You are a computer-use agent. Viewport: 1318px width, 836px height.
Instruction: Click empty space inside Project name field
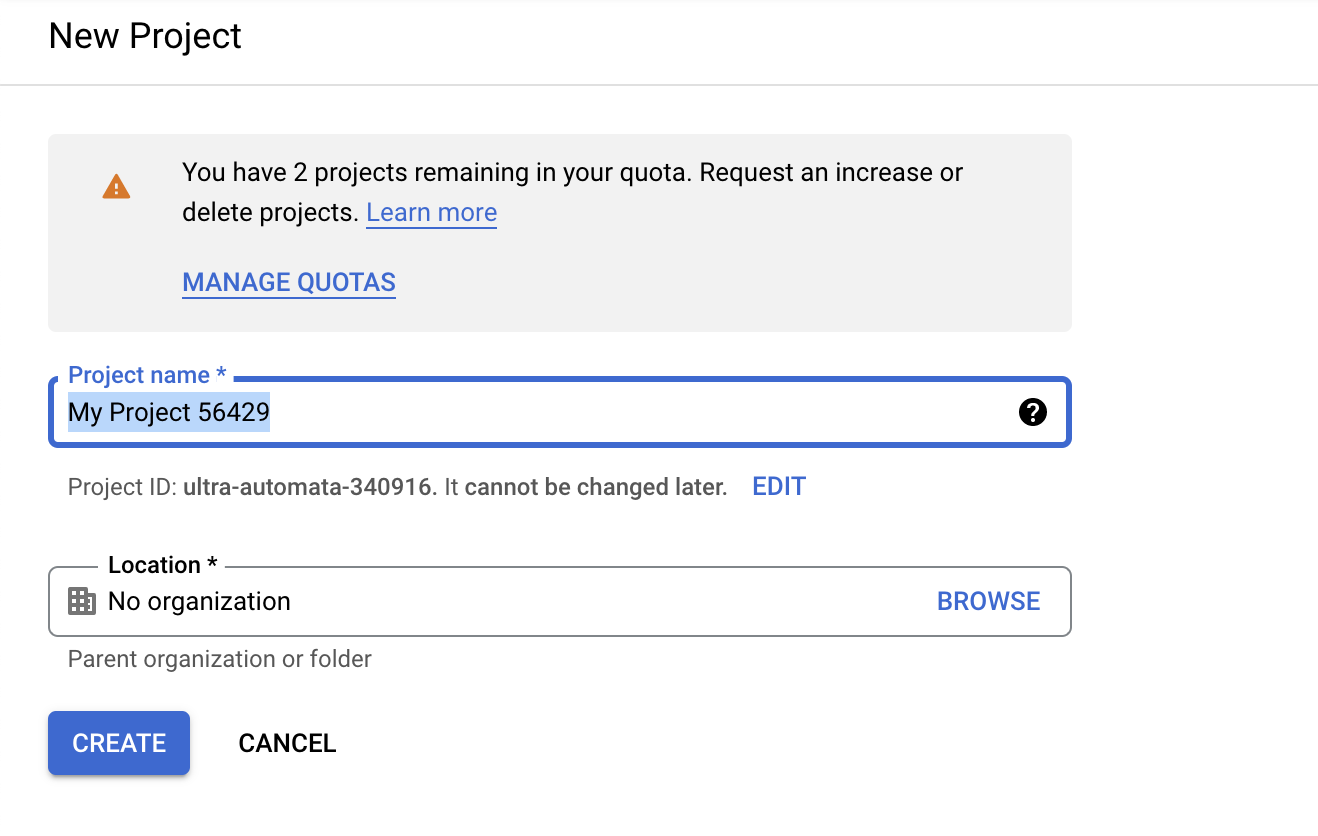[640, 412]
